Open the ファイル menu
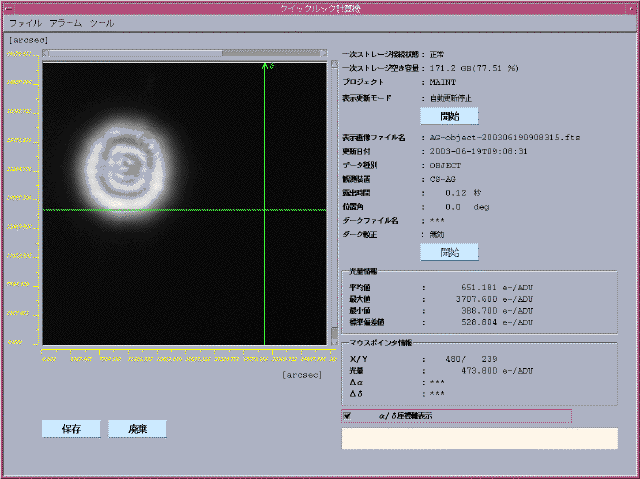 point(25,23)
